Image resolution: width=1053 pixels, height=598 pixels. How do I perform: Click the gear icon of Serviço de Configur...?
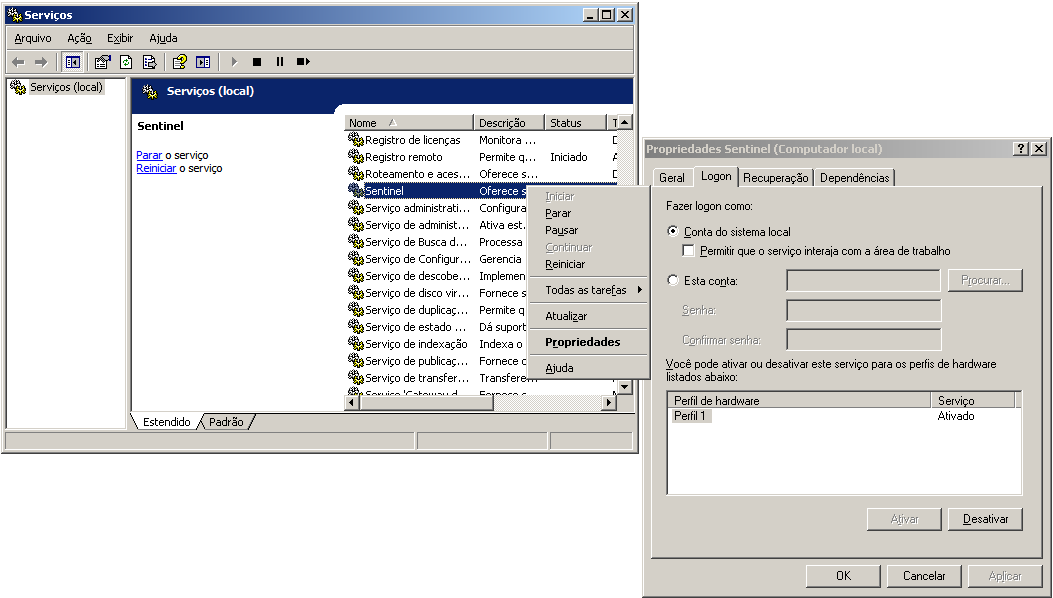pyautogui.click(x=355, y=258)
